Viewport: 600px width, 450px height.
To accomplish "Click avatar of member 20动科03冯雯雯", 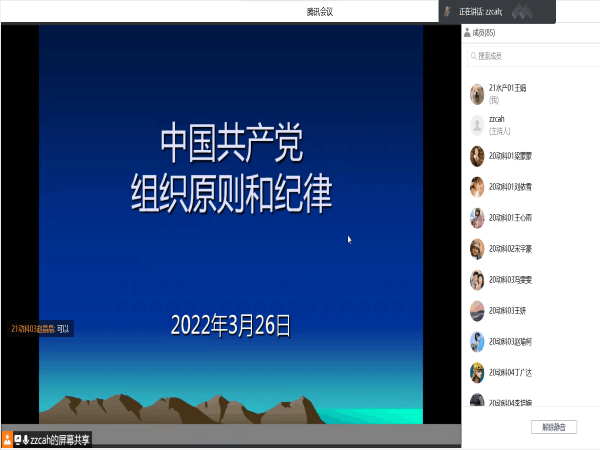I will pos(478,280).
